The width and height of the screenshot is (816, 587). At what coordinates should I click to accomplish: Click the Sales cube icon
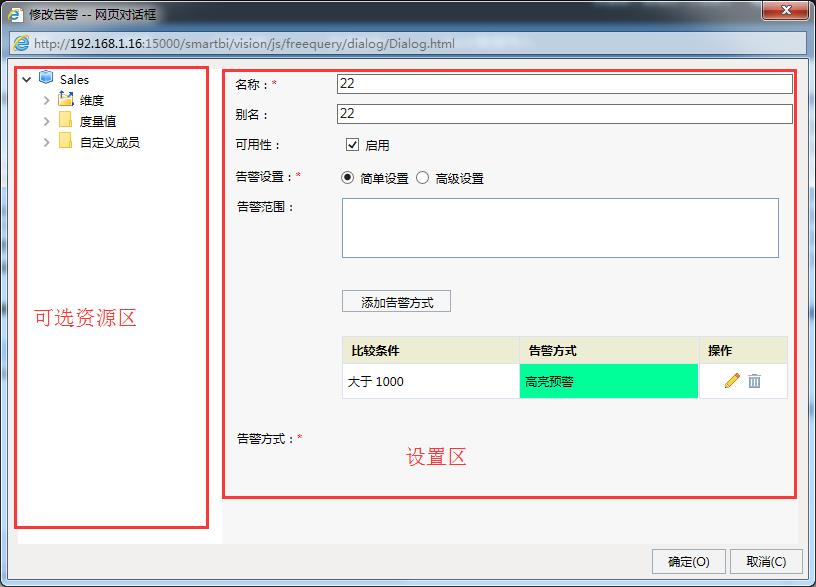click(46, 78)
